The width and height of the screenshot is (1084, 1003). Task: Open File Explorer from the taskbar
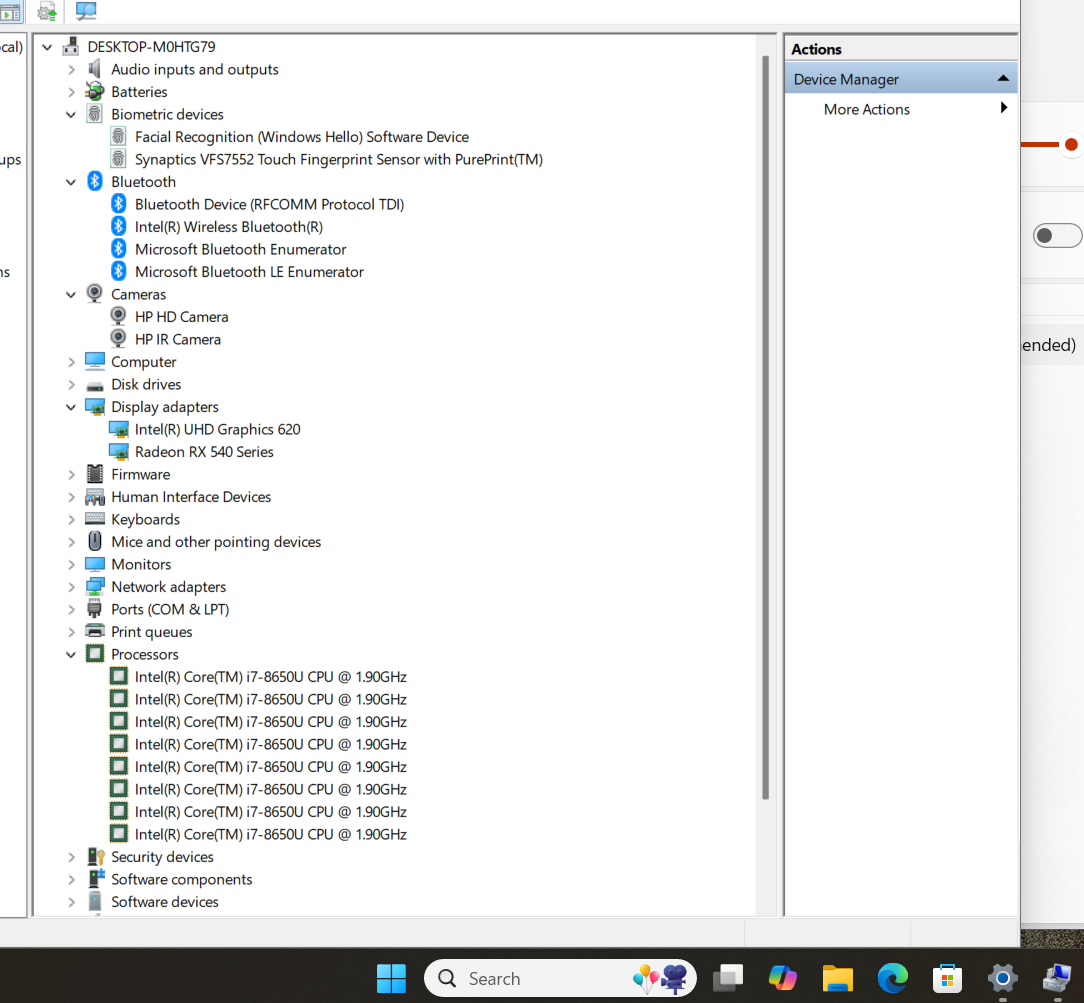(x=837, y=978)
